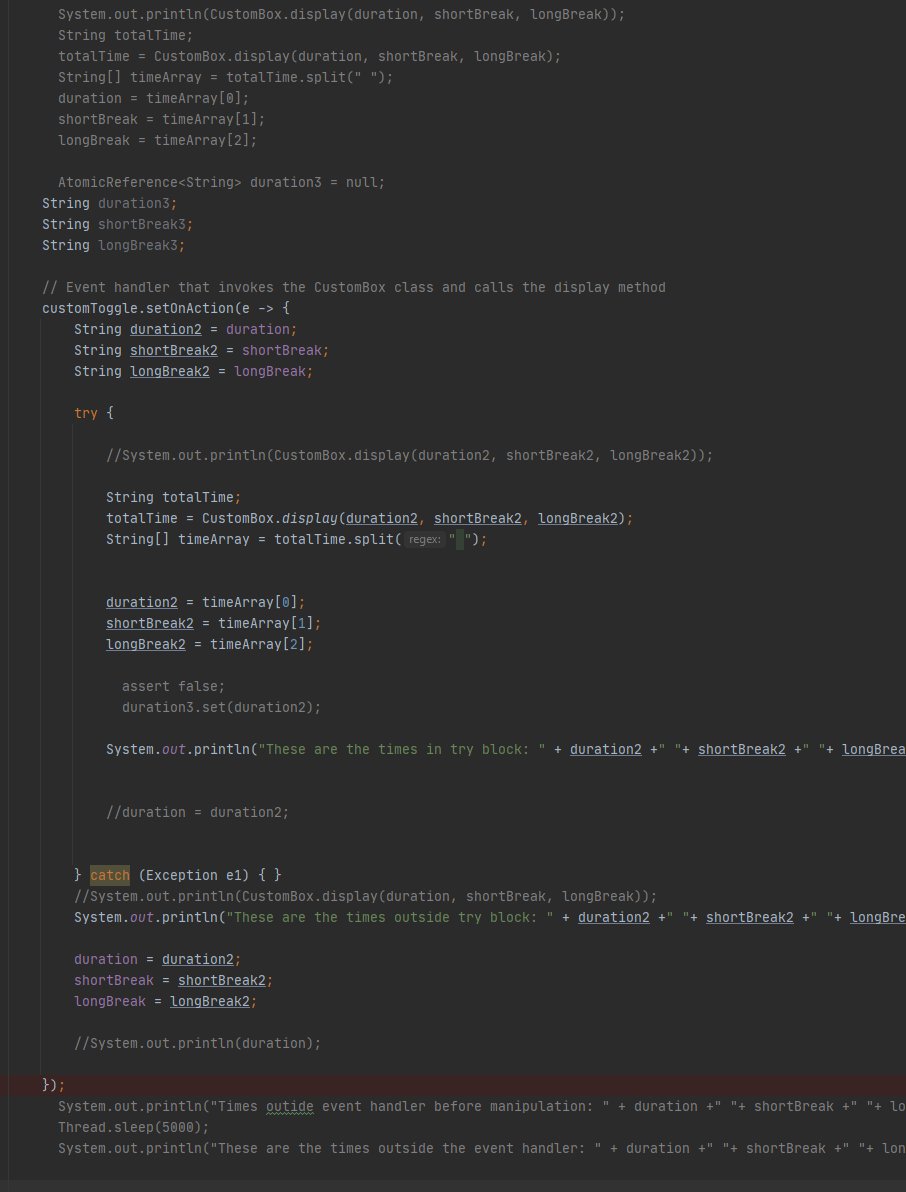Click the '(Exception e1)' catch parameter
Screen dimensions: 906x1192
coord(193,876)
